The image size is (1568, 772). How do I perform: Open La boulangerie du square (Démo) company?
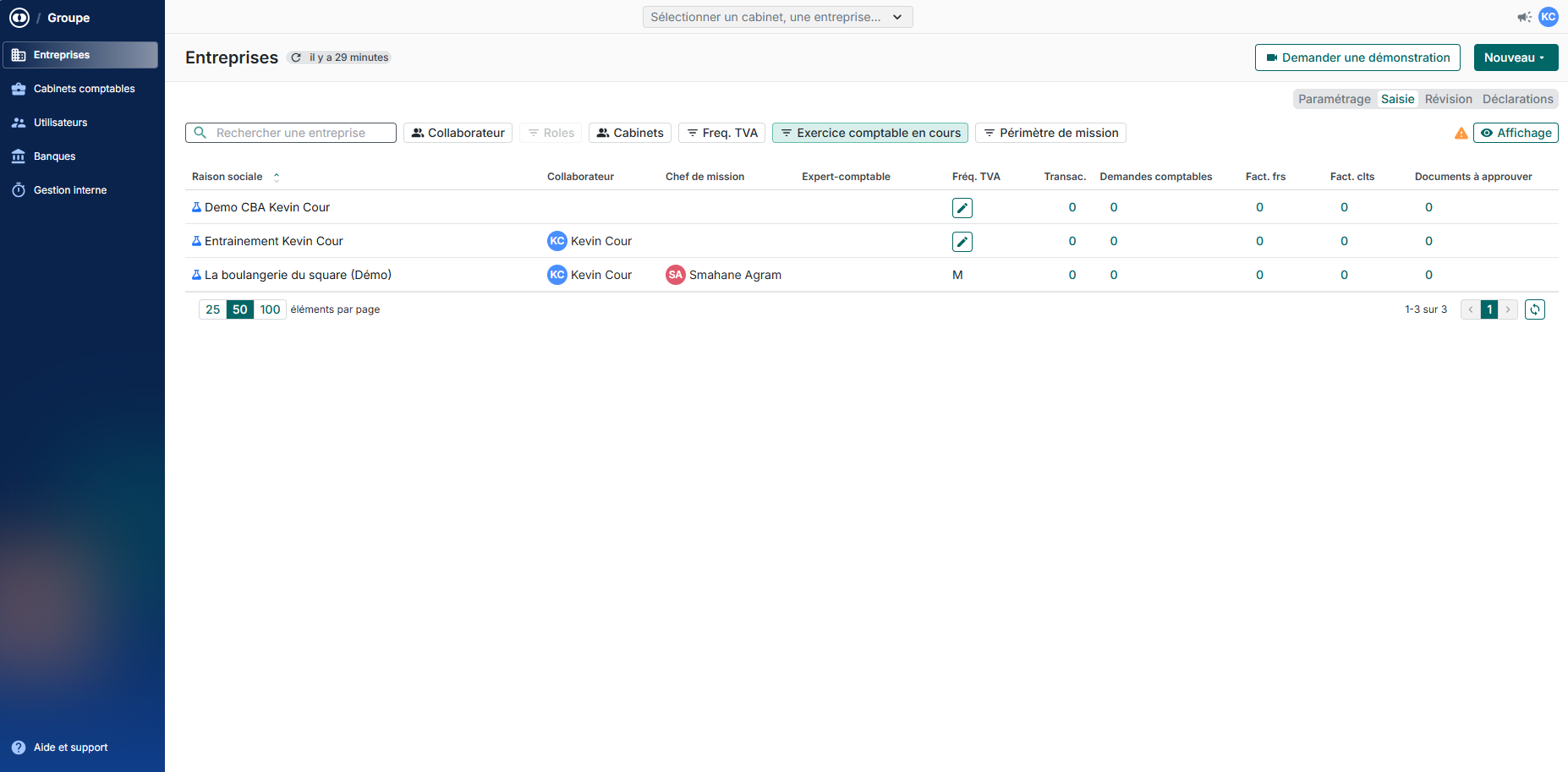298,275
